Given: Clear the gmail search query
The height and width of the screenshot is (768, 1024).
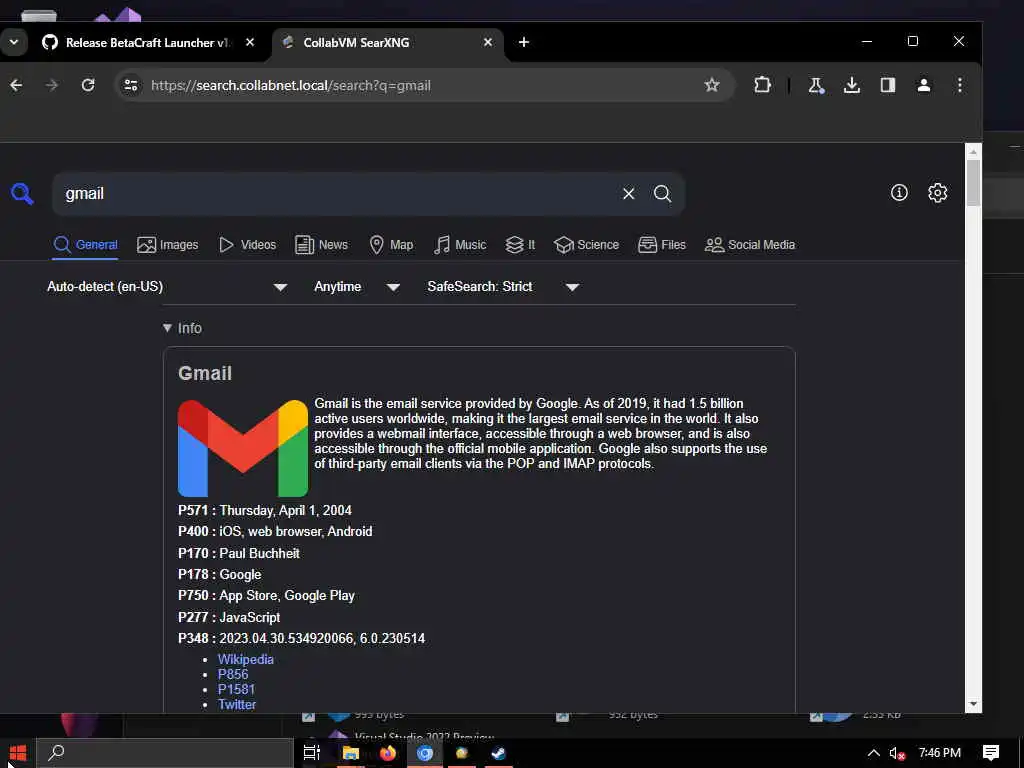Looking at the screenshot, I should (x=628, y=194).
